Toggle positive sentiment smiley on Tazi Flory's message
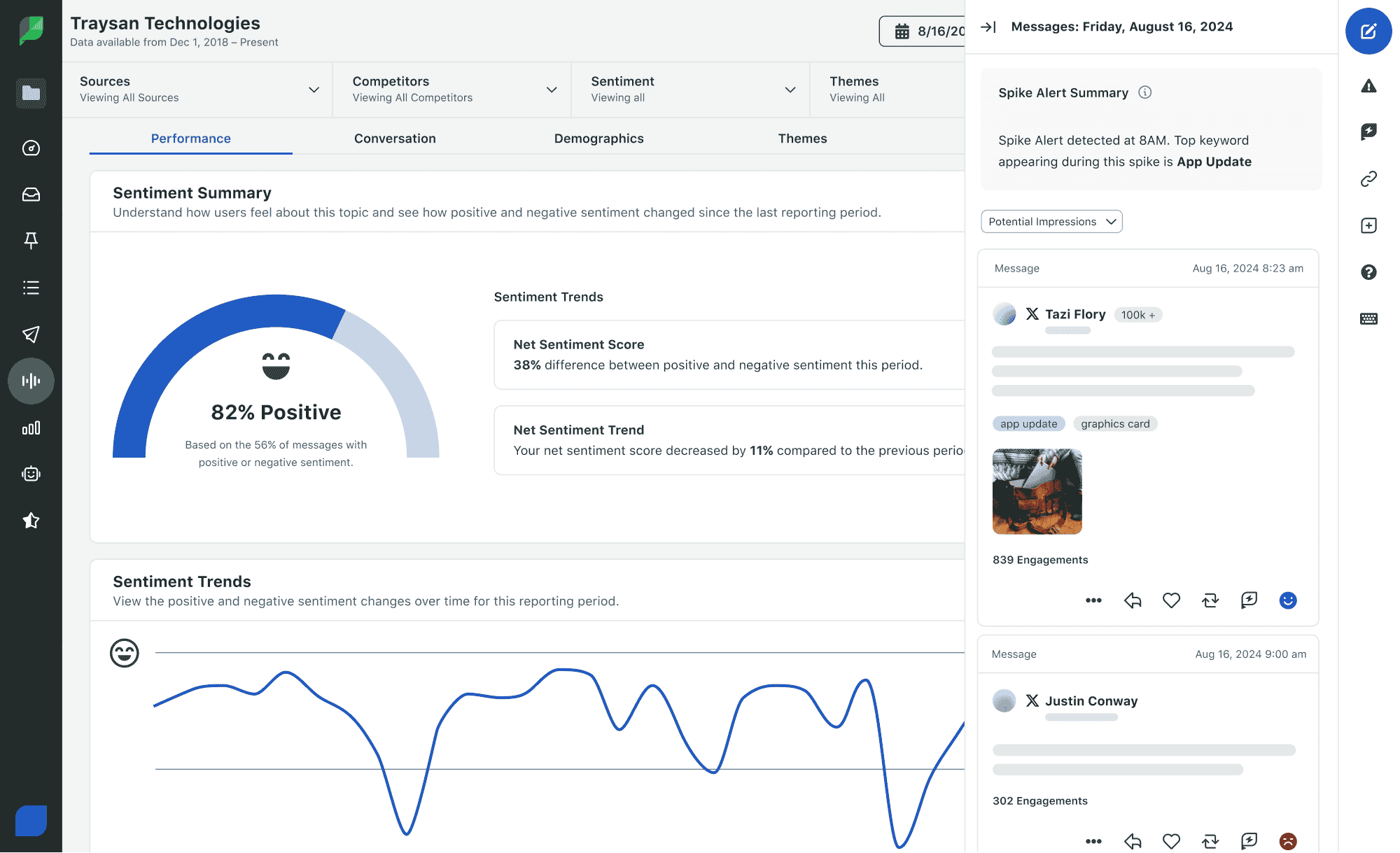Viewport: 1400px width, 853px height. 1287,600
